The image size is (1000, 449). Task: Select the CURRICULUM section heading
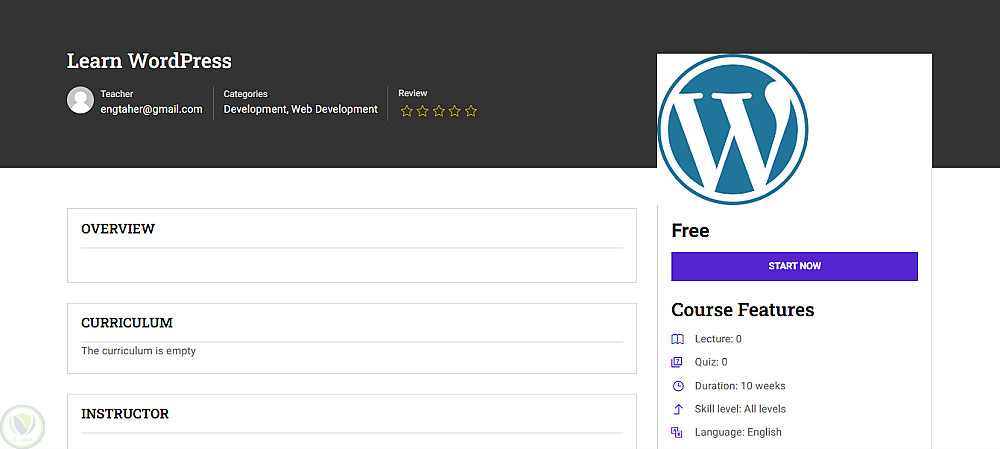click(127, 323)
